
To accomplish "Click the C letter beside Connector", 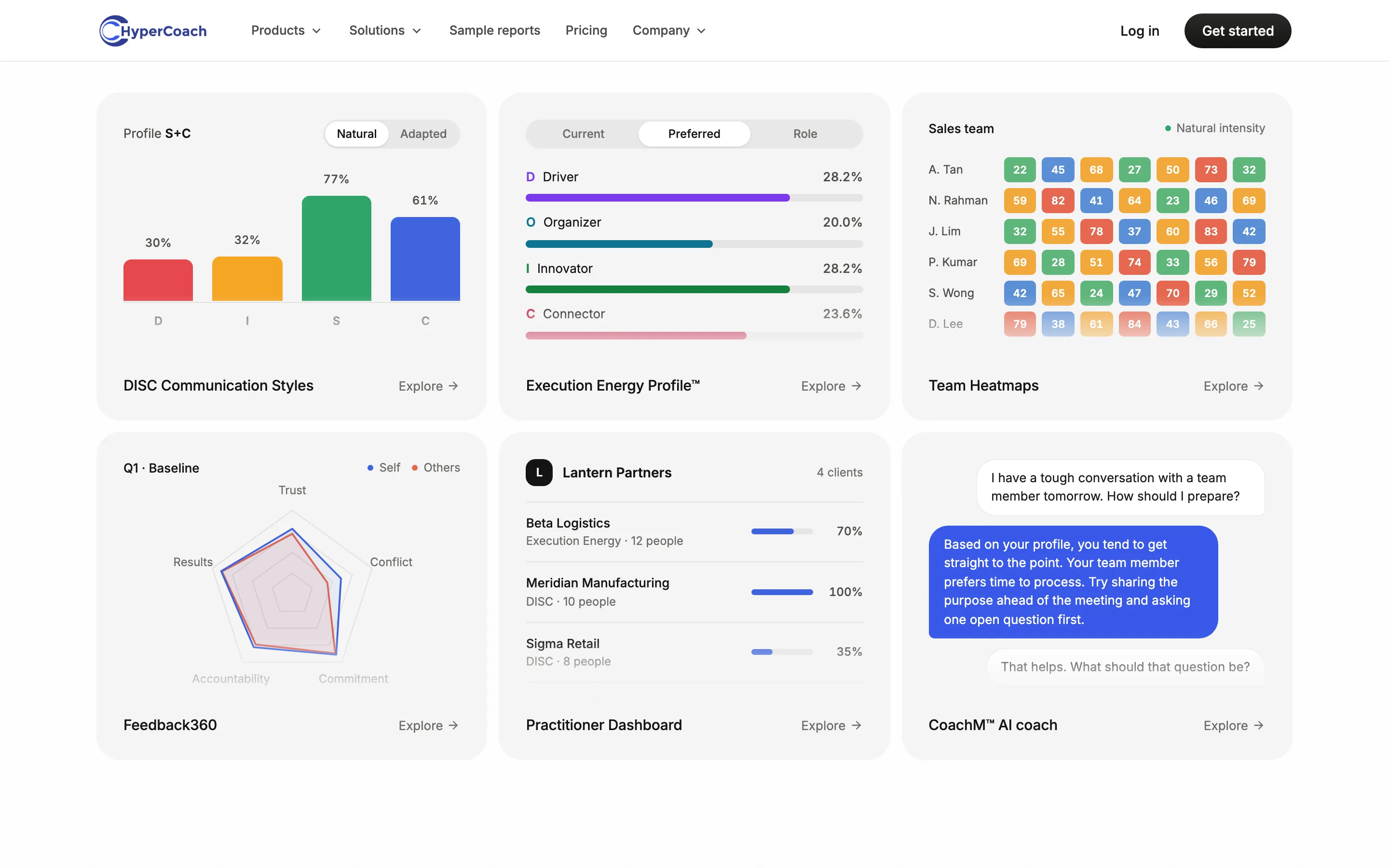I will point(531,314).
